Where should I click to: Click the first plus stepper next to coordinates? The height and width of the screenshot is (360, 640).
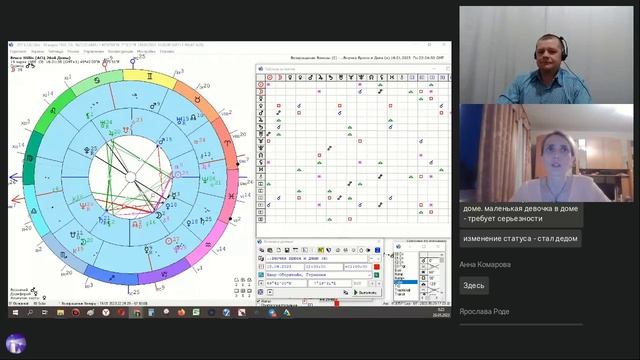(372, 284)
